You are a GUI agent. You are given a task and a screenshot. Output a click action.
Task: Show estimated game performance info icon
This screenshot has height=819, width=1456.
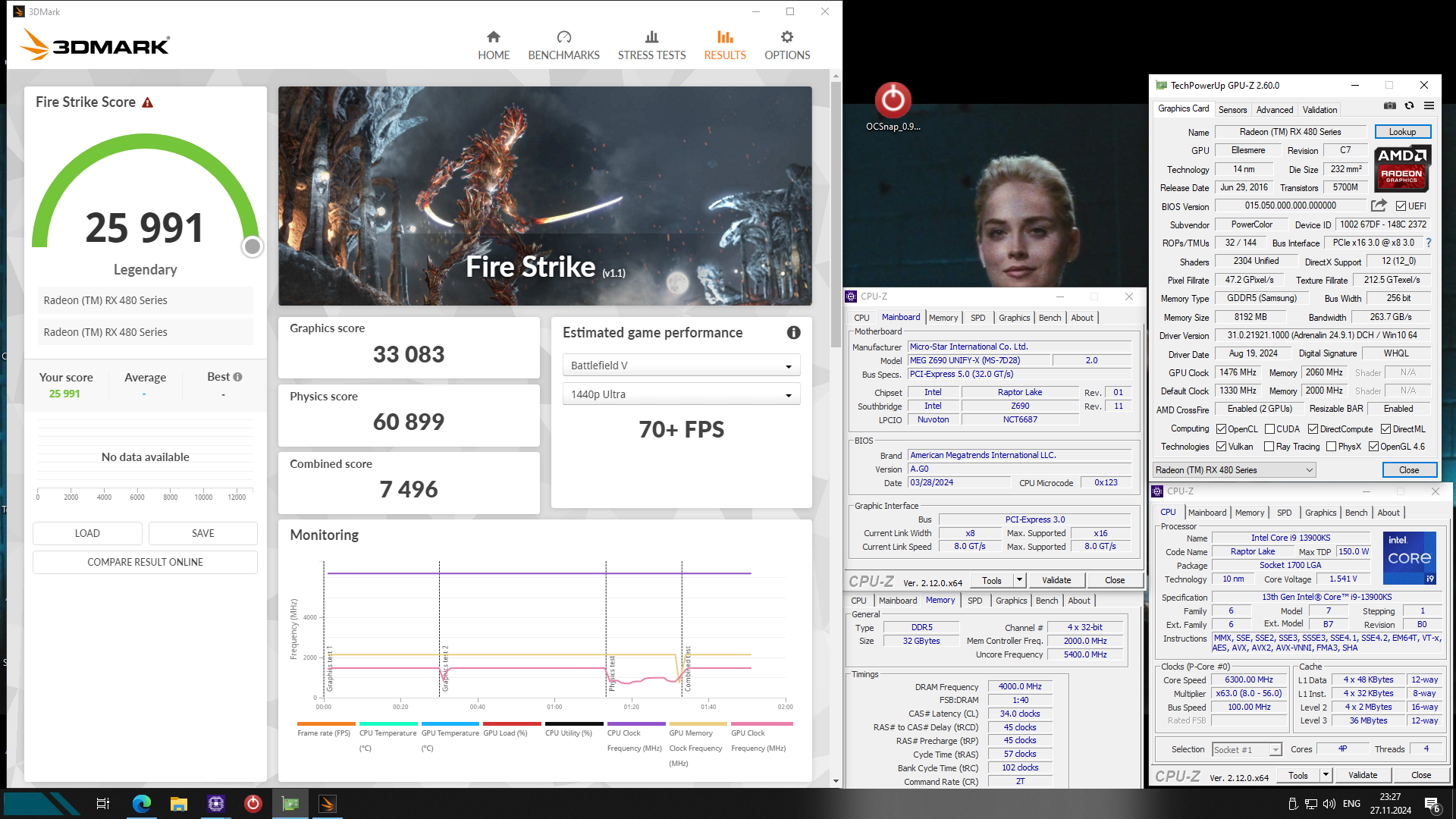pyautogui.click(x=793, y=333)
